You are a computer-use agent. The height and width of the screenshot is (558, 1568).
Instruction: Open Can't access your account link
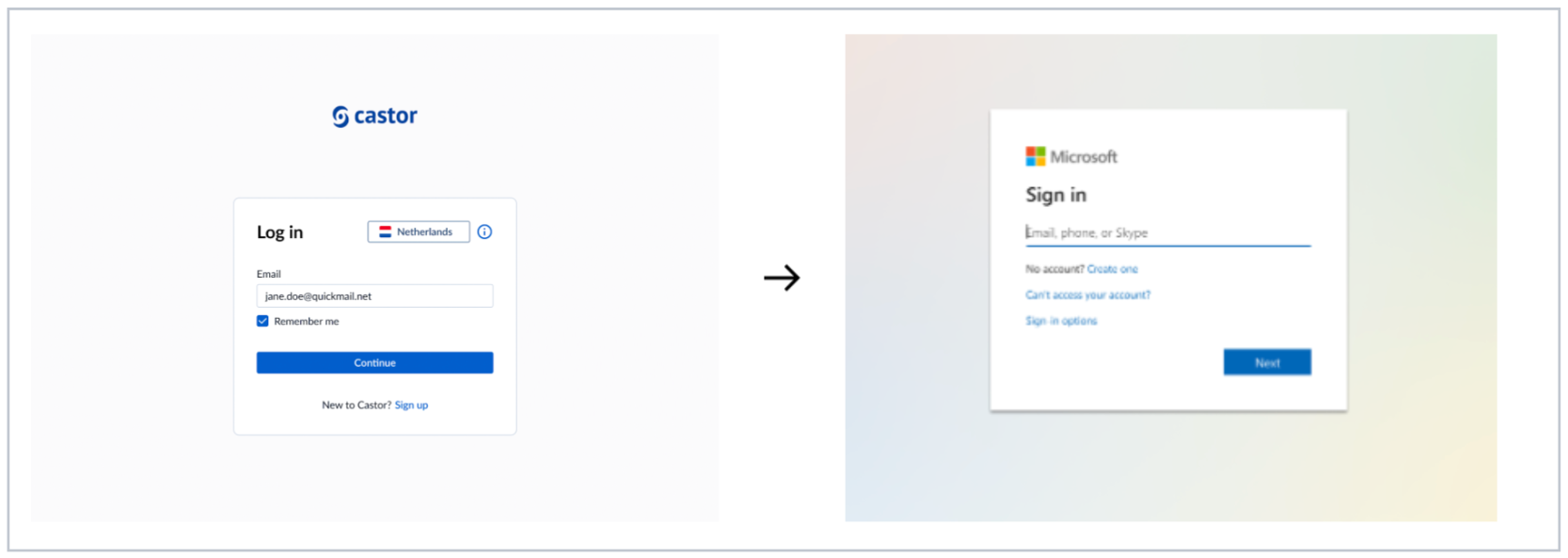point(1087,295)
